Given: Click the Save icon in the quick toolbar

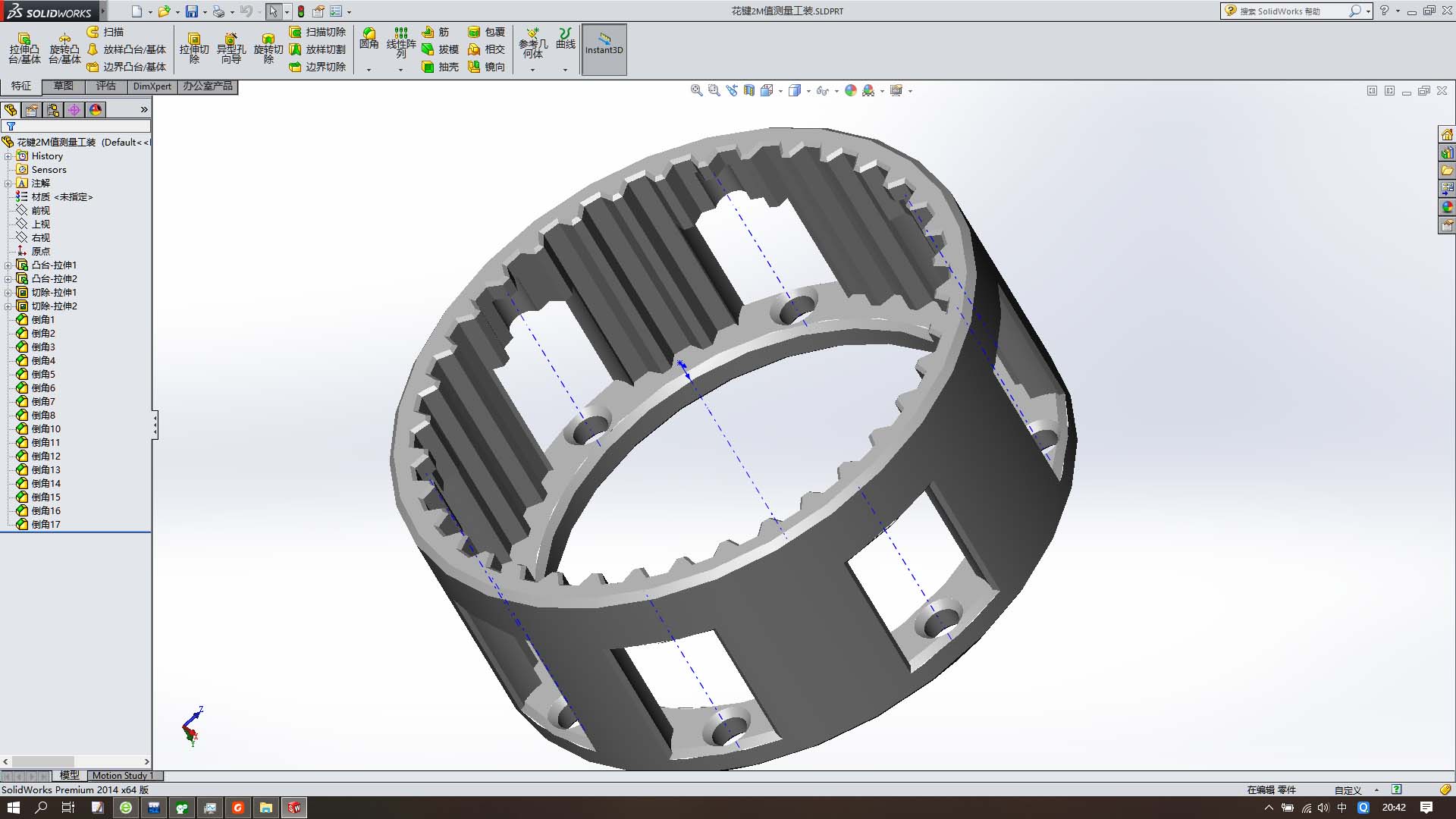Looking at the screenshot, I should [x=192, y=11].
